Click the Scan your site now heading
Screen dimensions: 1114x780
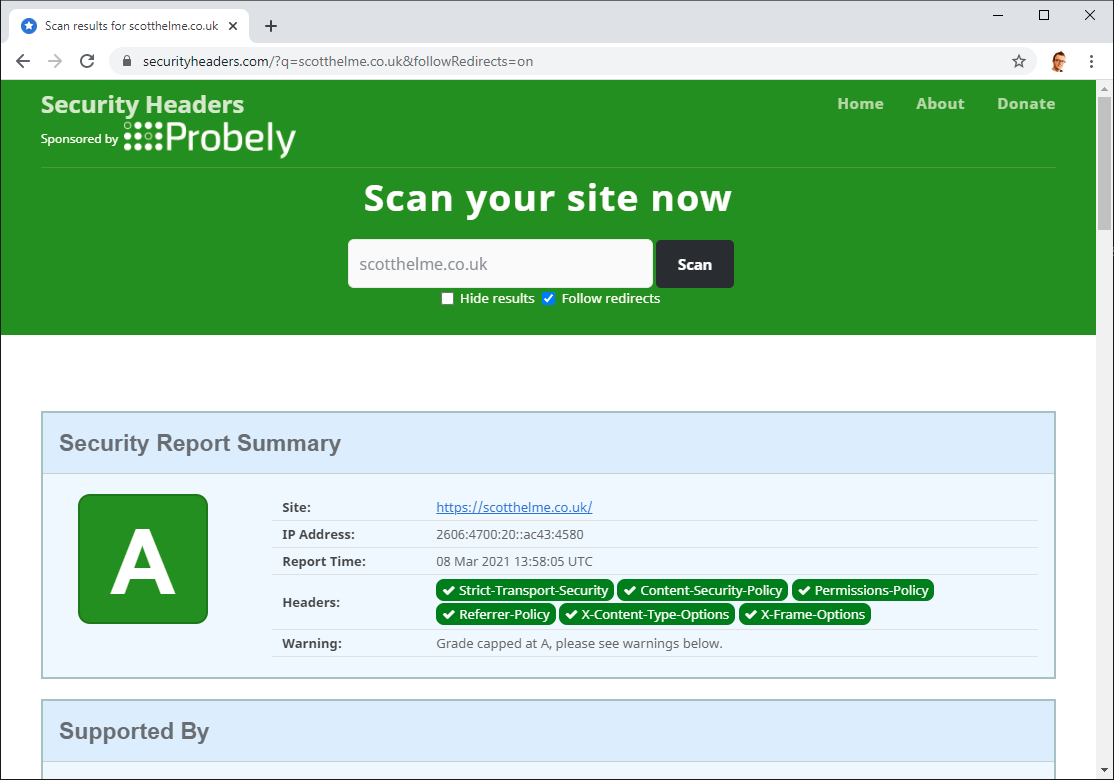(x=548, y=197)
